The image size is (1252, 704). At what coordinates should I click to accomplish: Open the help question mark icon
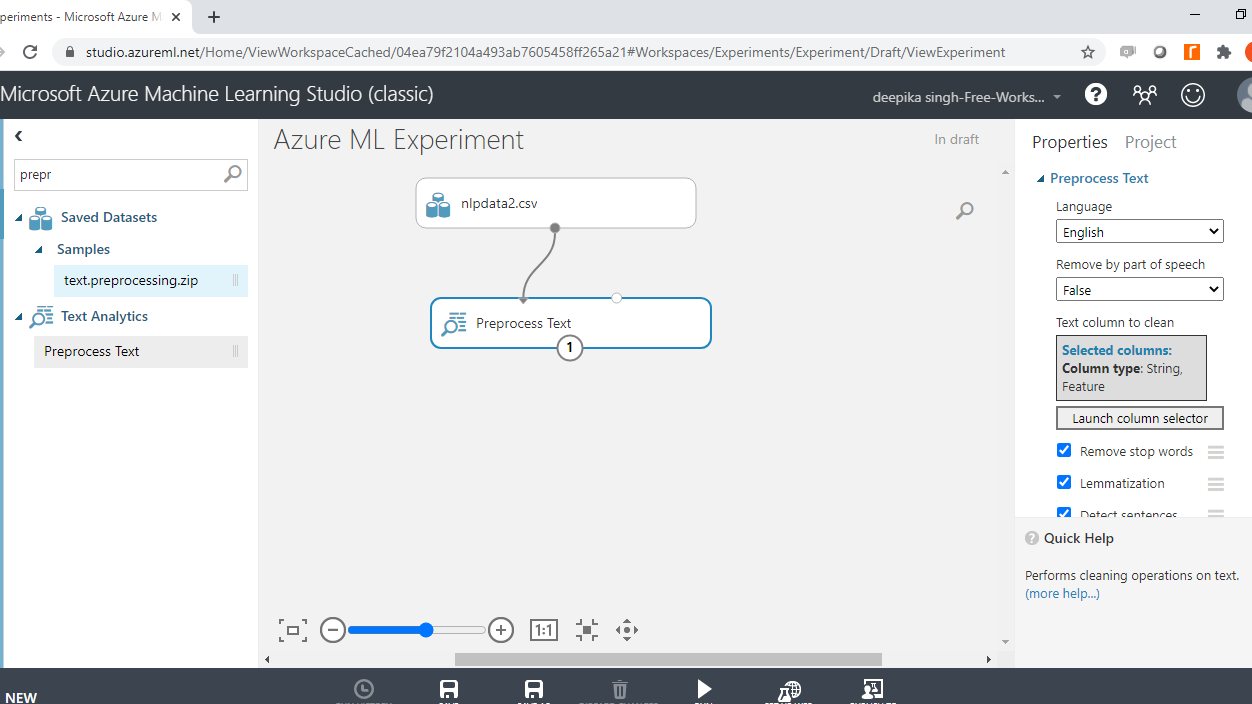click(x=1096, y=94)
